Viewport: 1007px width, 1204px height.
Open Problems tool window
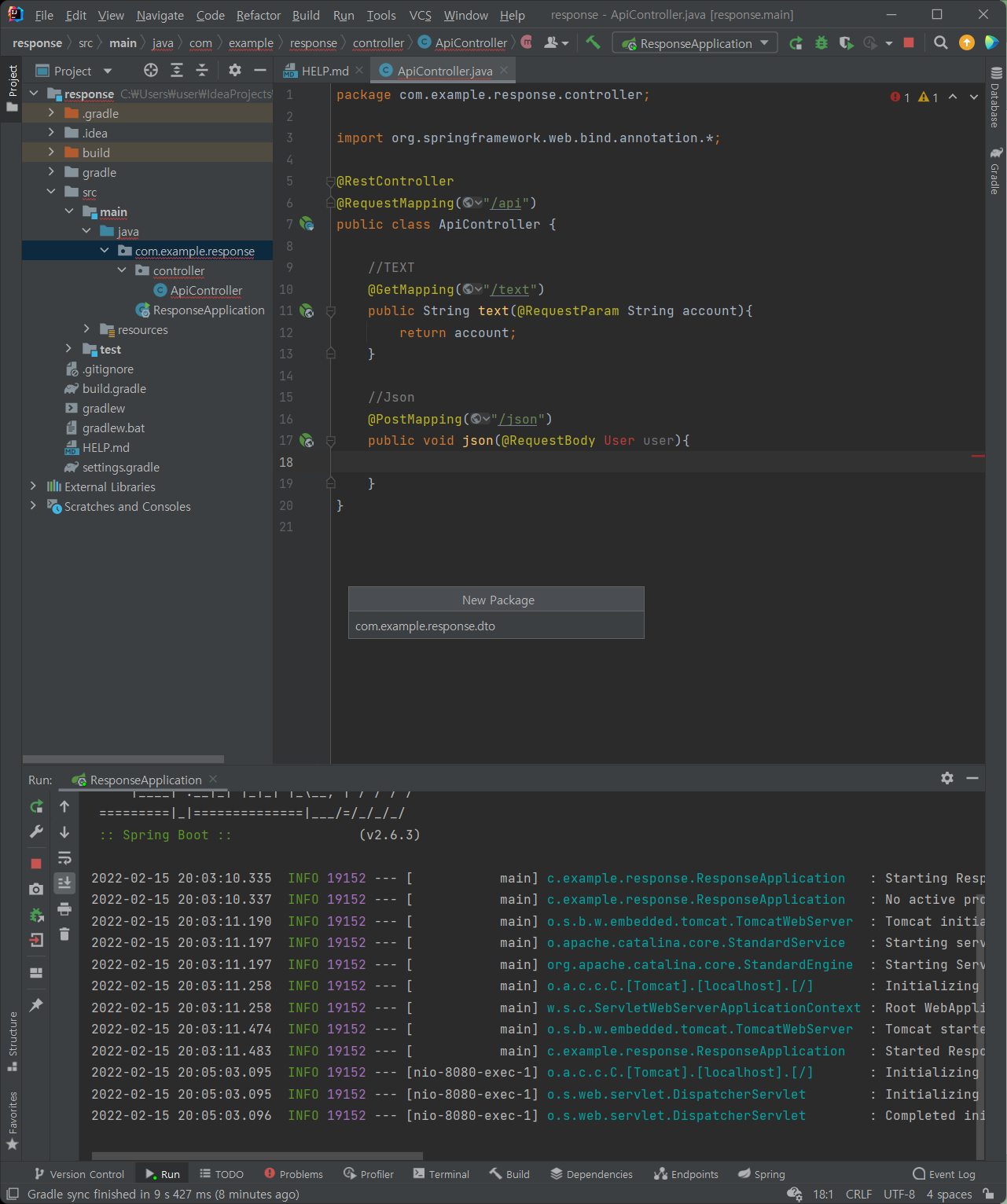click(x=294, y=1174)
